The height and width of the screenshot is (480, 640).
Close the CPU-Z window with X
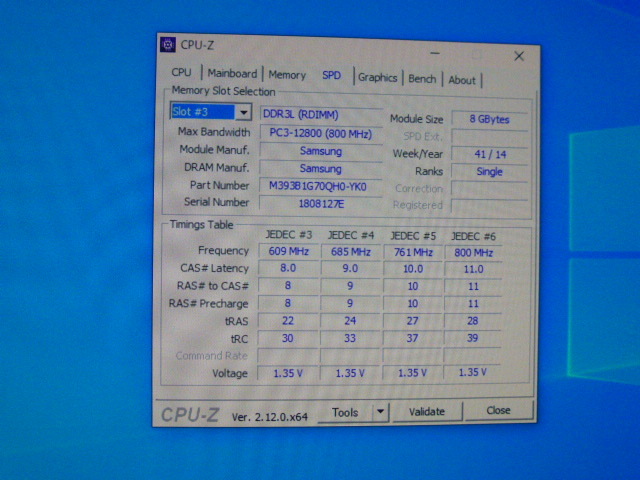coord(519,56)
